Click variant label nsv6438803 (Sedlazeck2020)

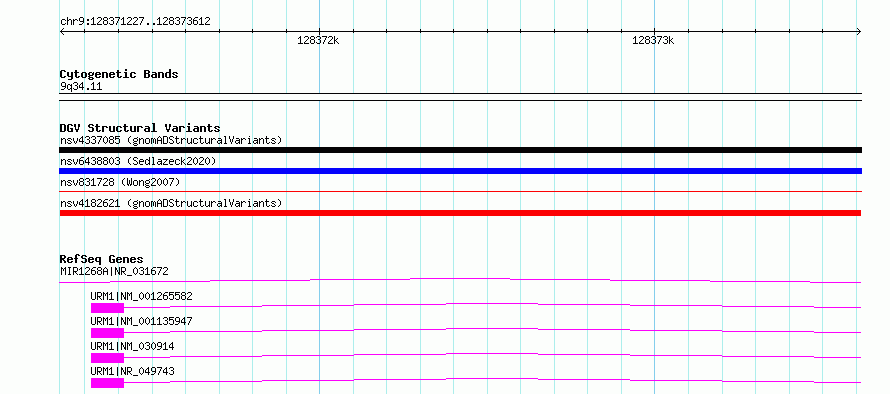138,162
